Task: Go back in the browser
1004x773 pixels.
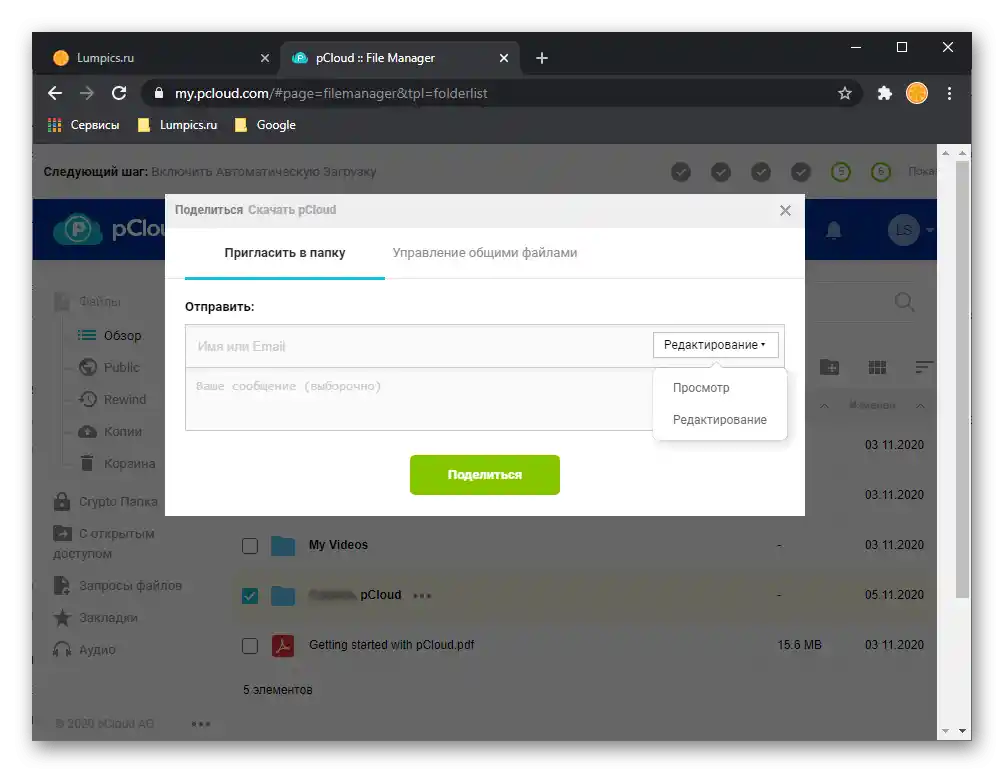Action: point(55,94)
